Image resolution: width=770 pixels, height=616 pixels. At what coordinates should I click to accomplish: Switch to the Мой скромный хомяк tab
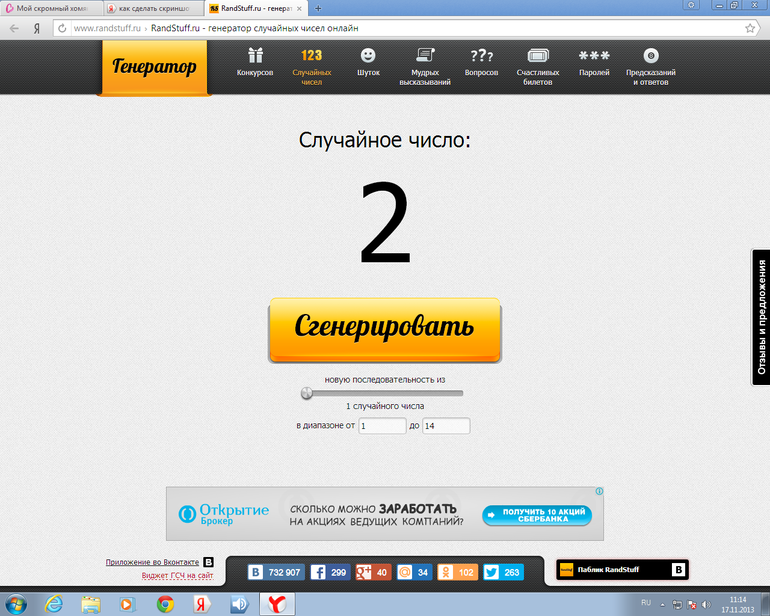coord(51,8)
